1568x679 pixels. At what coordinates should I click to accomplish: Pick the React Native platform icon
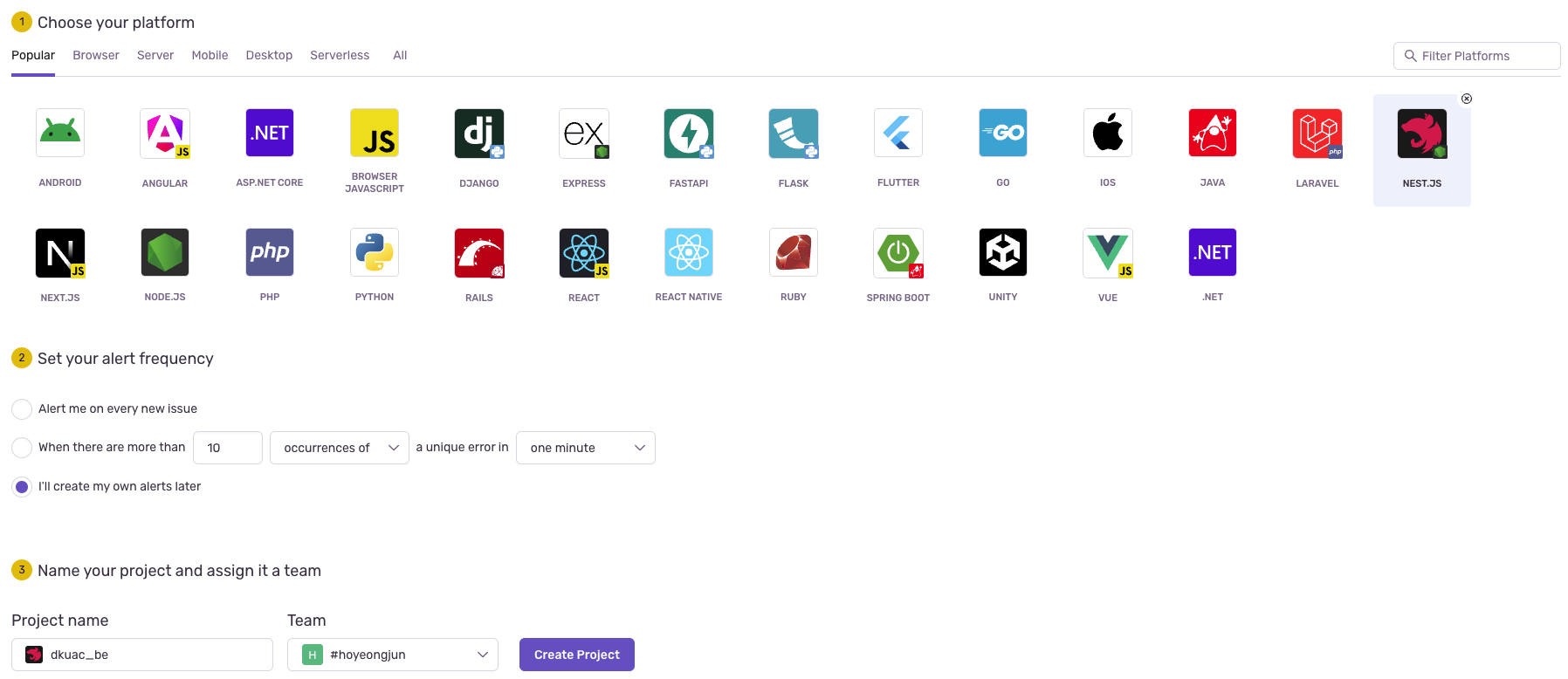tap(689, 252)
